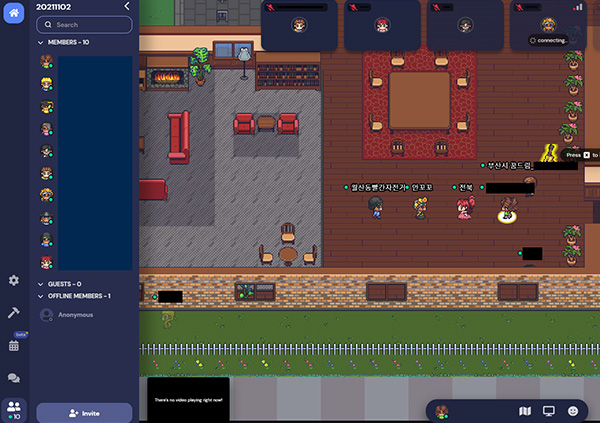Open the emoji reactions smiley
Image resolution: width=600 pixels, height=423 pixels.
[573, 411]
